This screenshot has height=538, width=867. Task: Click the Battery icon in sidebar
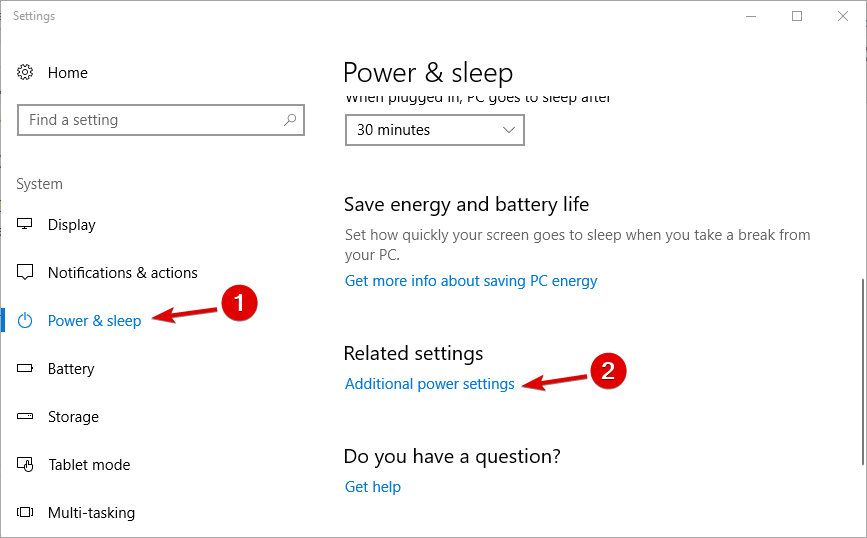[26, 369]
